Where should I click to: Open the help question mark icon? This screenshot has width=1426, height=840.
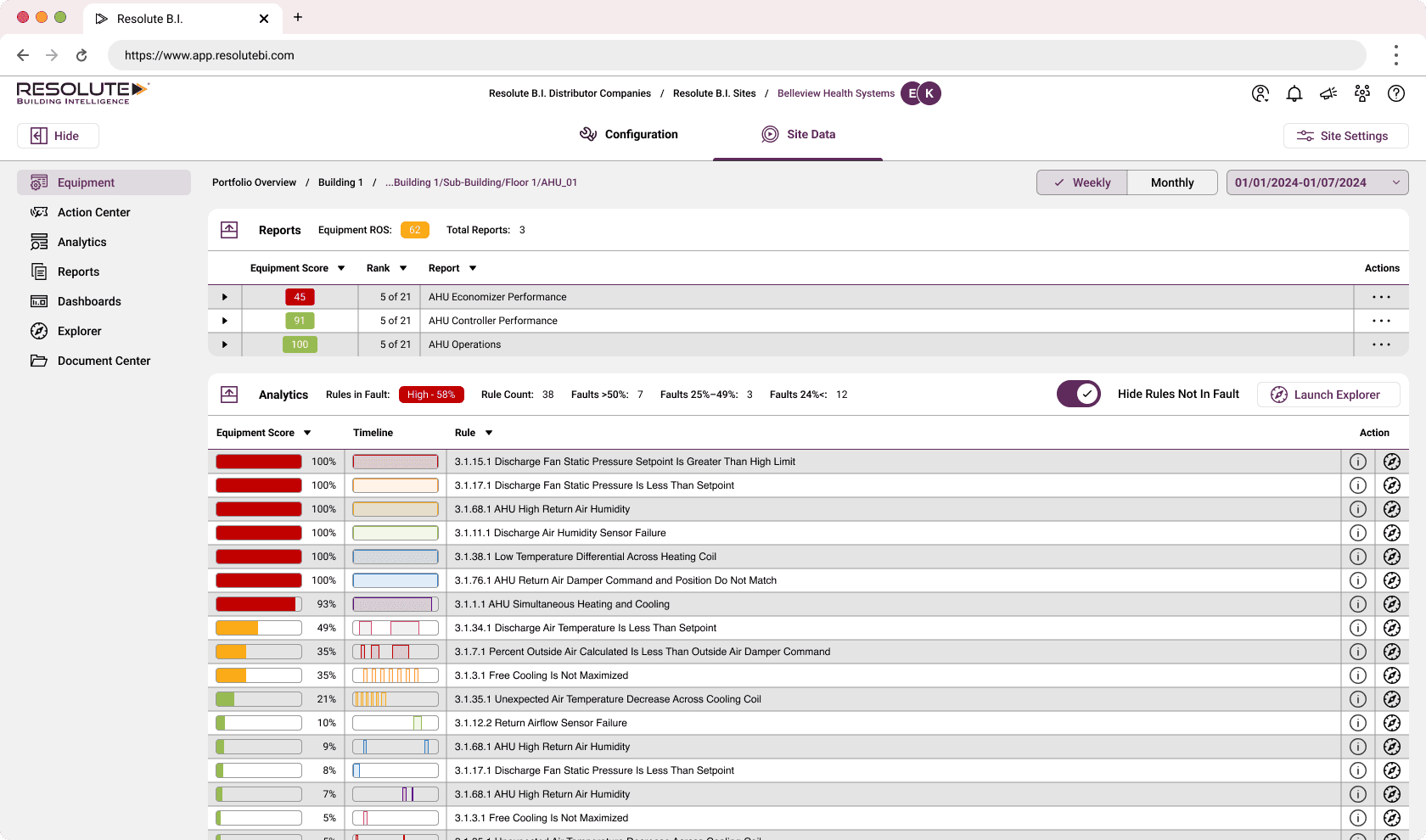(x=1396, y=93)
